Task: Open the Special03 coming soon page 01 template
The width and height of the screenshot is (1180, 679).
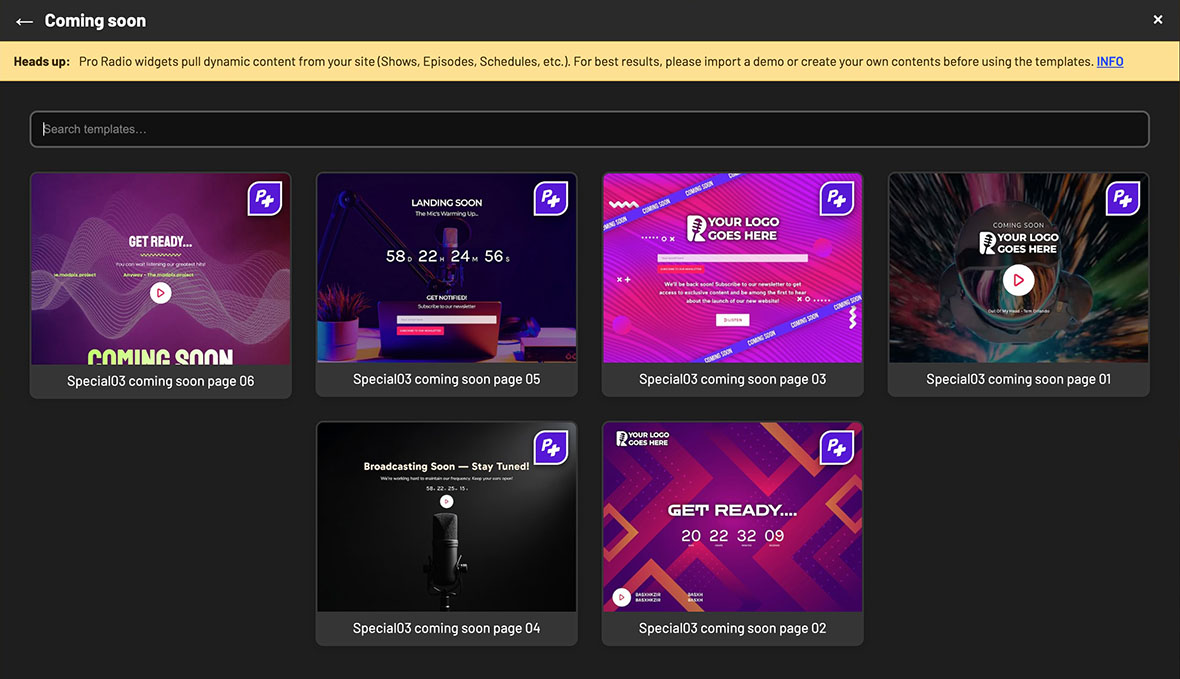Action: (x=1018, y=380)
